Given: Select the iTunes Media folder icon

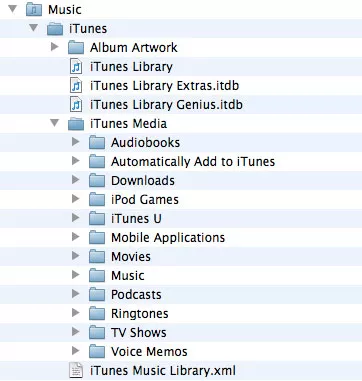Looking at the screenshot, I should point(76,124).
